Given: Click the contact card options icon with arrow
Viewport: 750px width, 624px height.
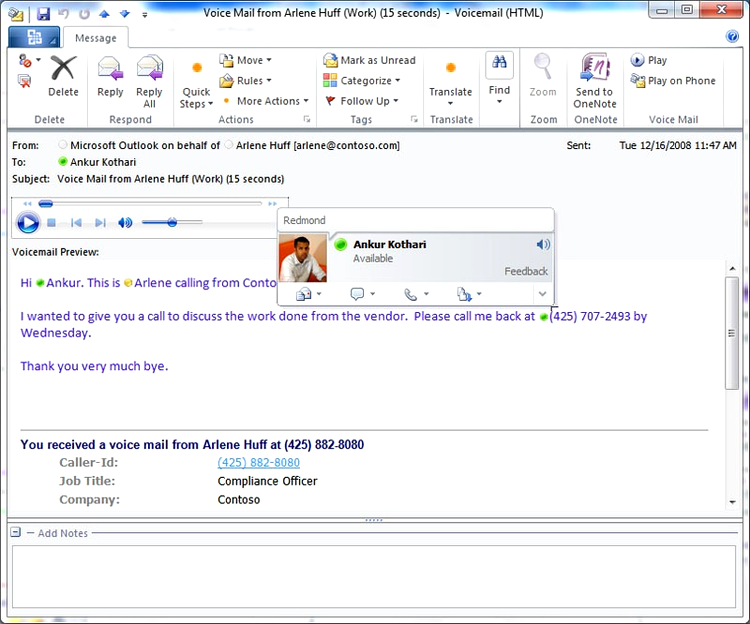Looking at the screenshot, I should (464, 294).
